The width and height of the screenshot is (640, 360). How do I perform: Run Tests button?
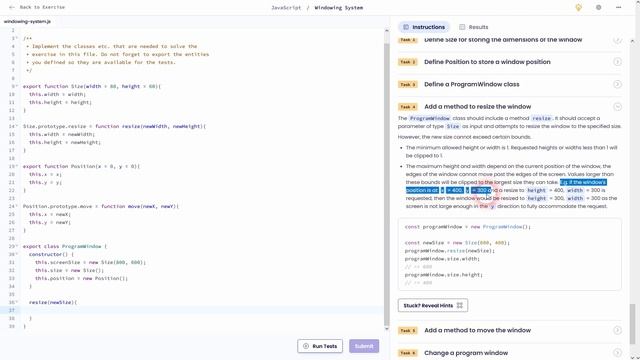point(320,346)
